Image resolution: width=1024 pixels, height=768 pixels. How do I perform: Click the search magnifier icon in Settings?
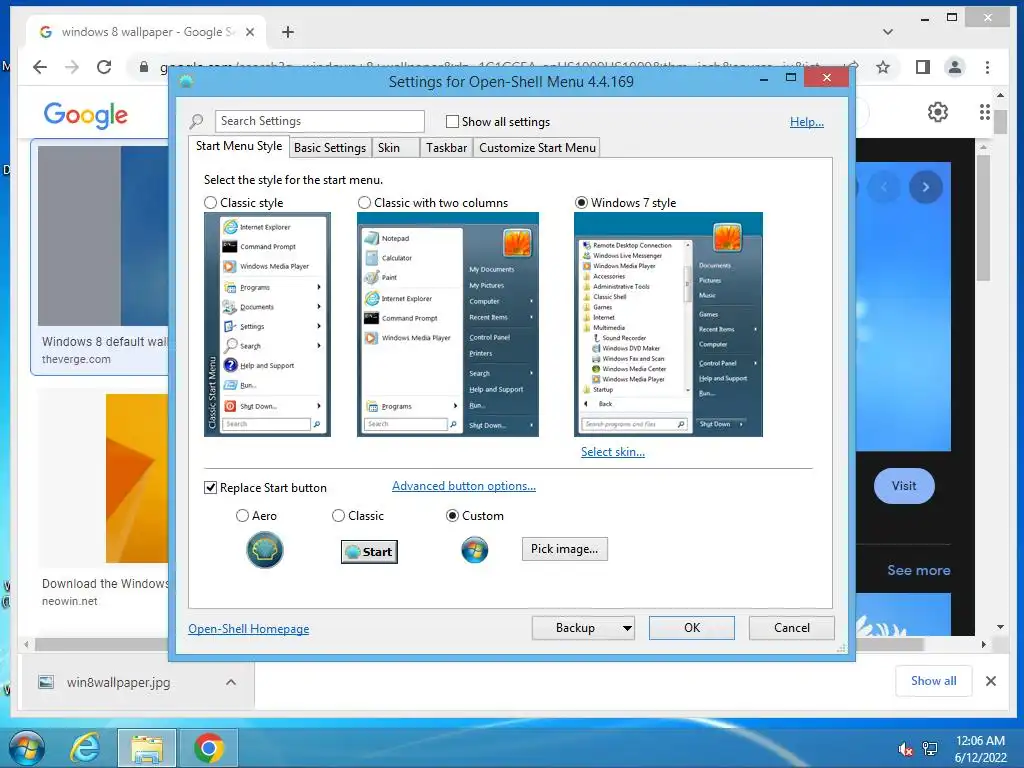coord(197,121)
